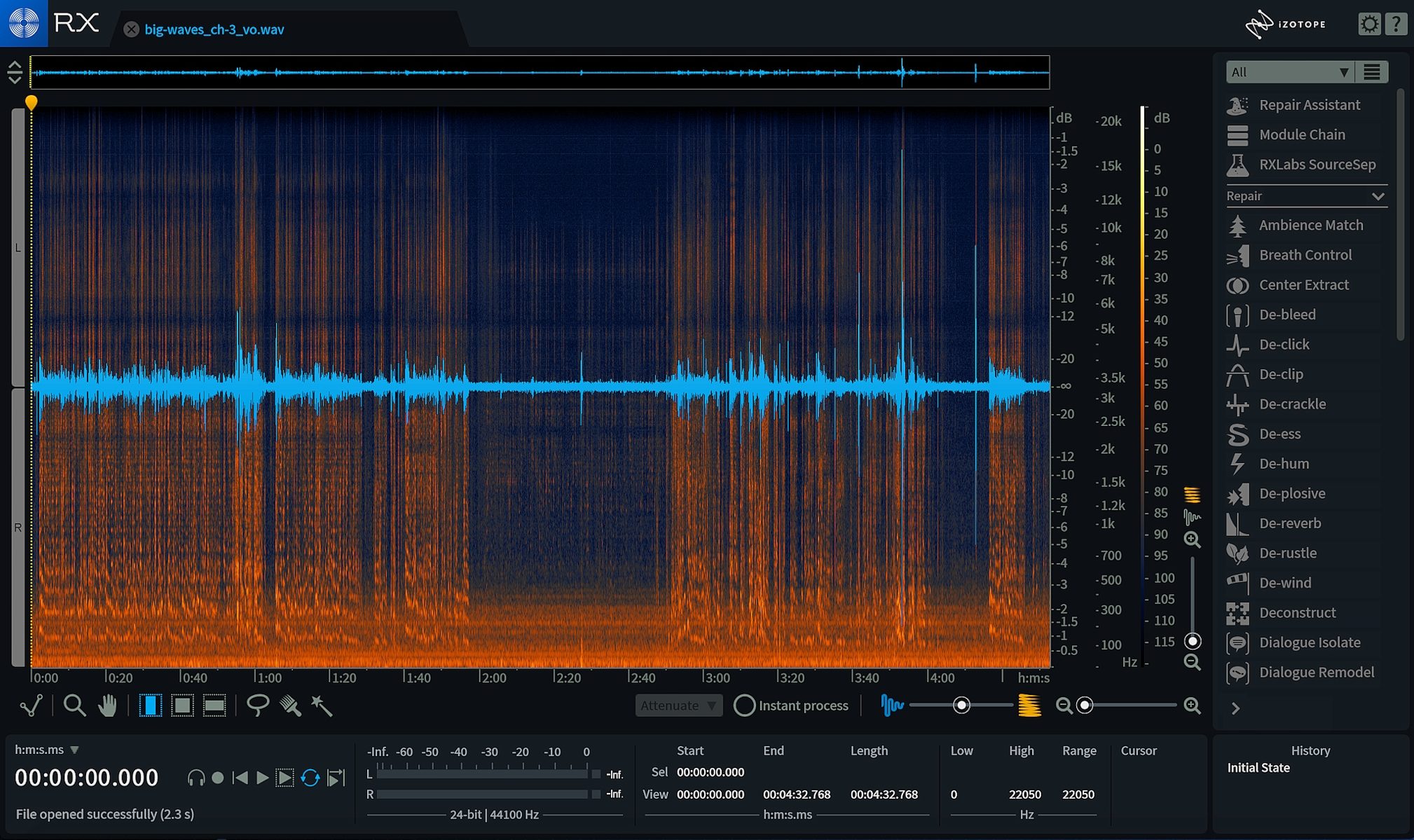Viewport: 1414px width, 840px height.
Task: Toggle input monitoring headphones
Action: pyautogui.click(x=196, y=778)
